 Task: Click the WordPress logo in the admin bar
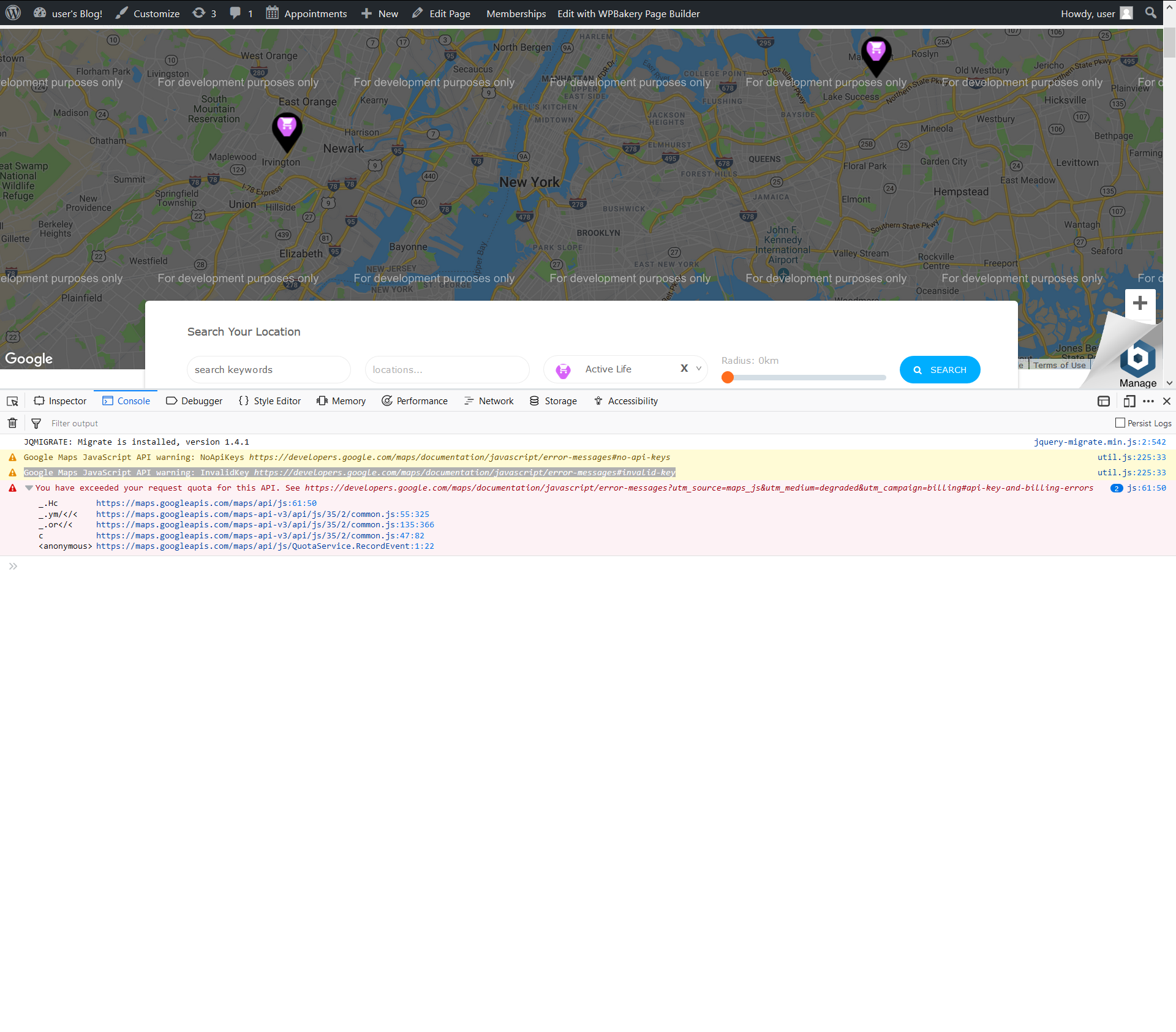pyautogui.click(x=12, y=13)
